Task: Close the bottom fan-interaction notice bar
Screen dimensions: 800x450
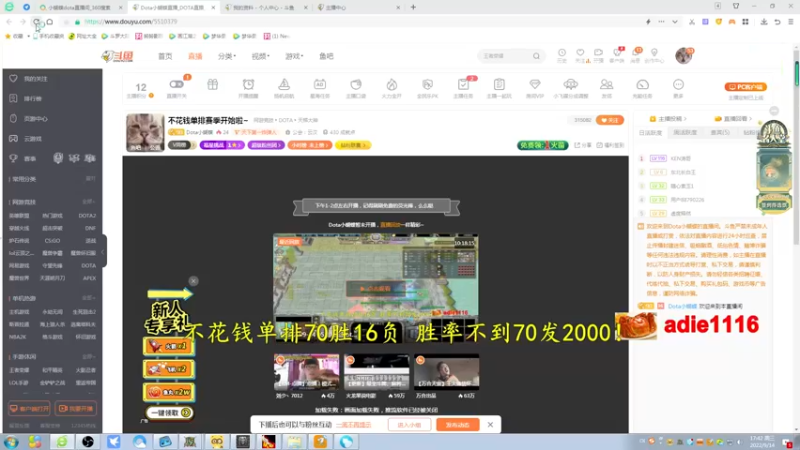Action: coord(490,424)
